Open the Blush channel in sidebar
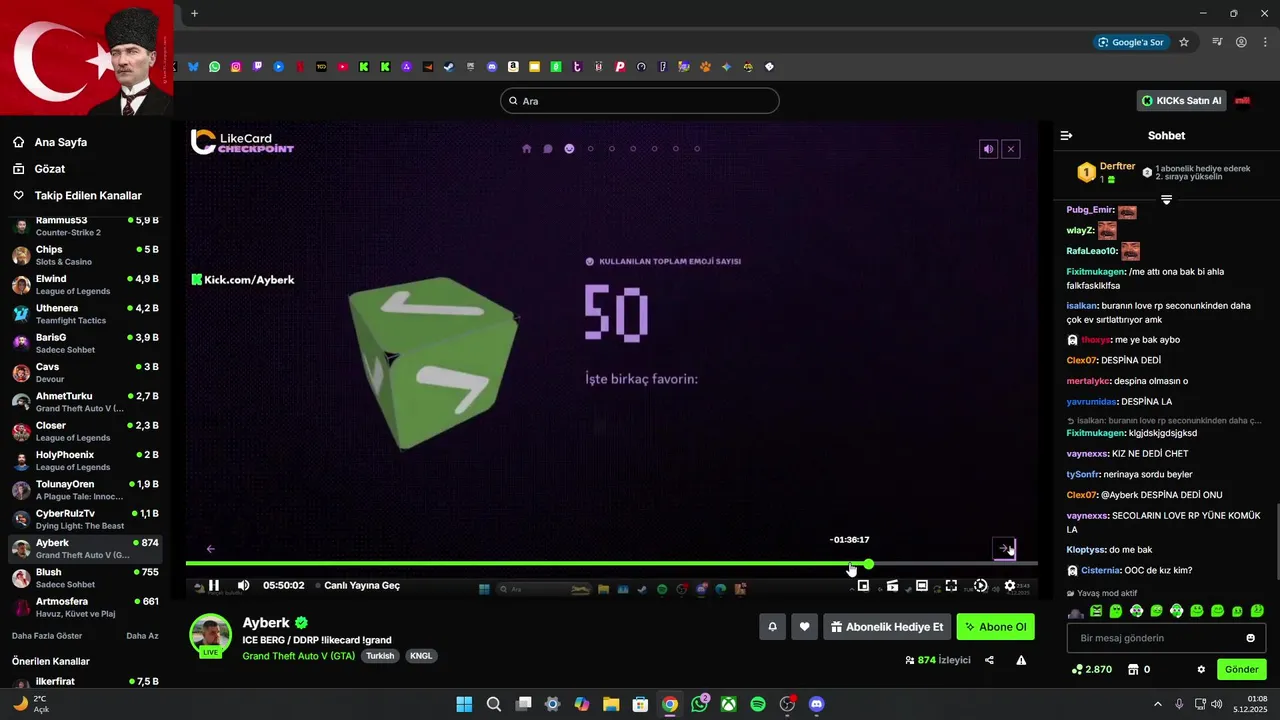The width and height of the screenshot is (1280, 720). pos(85,578)
